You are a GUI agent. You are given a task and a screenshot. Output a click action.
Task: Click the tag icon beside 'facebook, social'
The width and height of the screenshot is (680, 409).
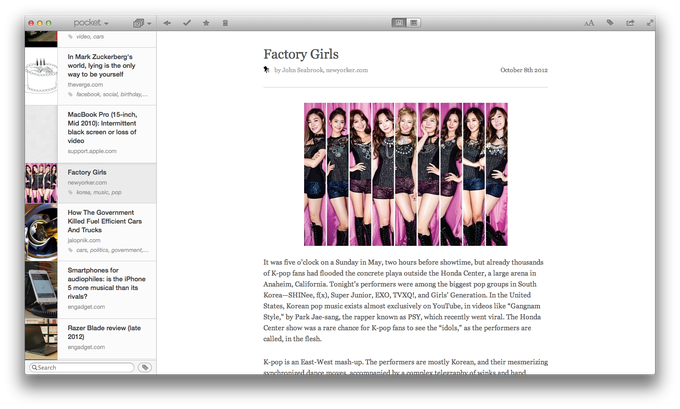(x=70, y=94)
